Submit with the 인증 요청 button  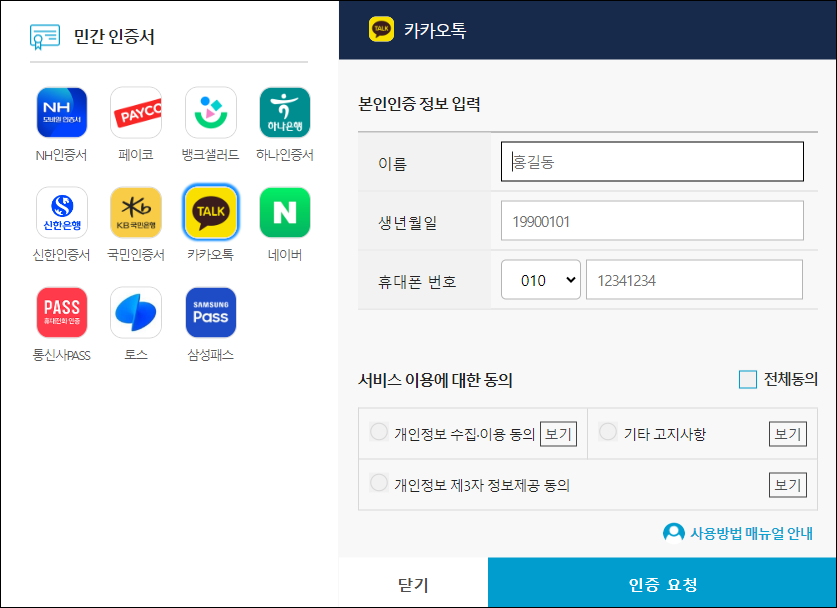click(662, 584)
